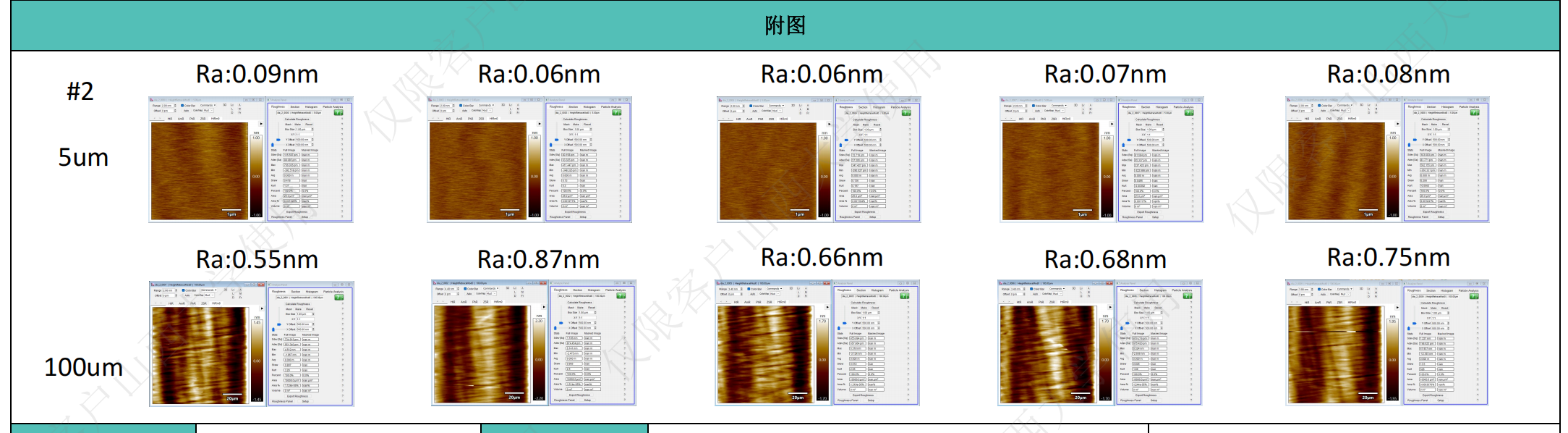Toggle Color Bar checkbox in Ra:0.55nm window

pos(184,290)
